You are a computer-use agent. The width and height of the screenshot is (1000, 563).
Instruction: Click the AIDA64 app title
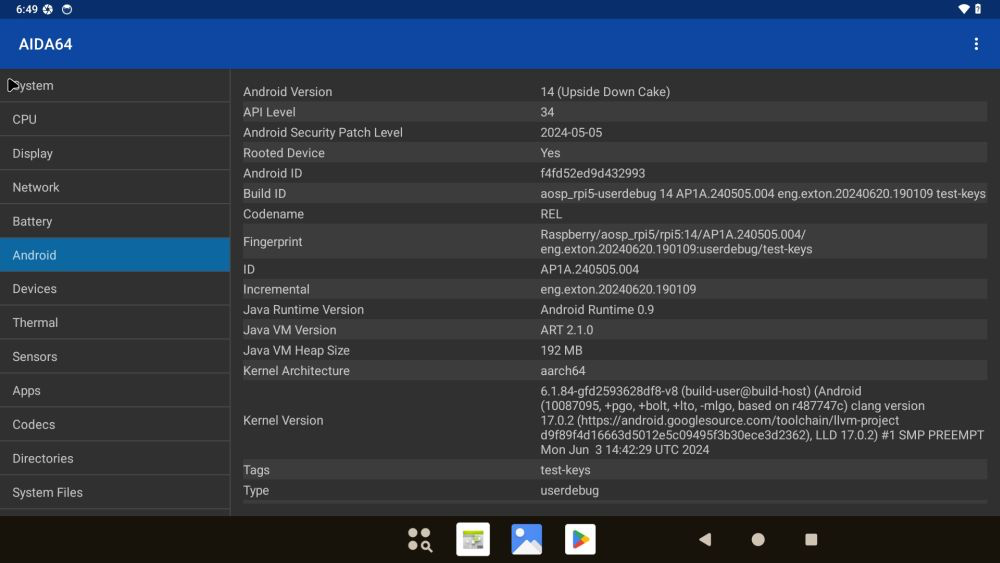pyautogui.click(x=45, y=44)
